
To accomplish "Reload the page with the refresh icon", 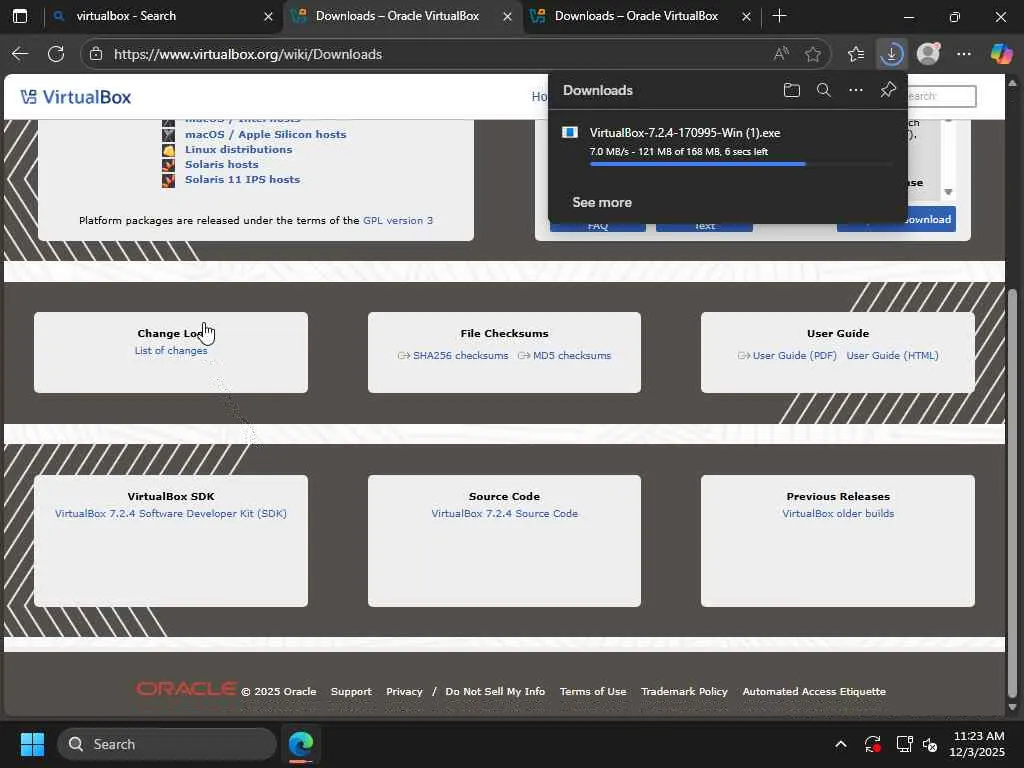I will [56, 54].
